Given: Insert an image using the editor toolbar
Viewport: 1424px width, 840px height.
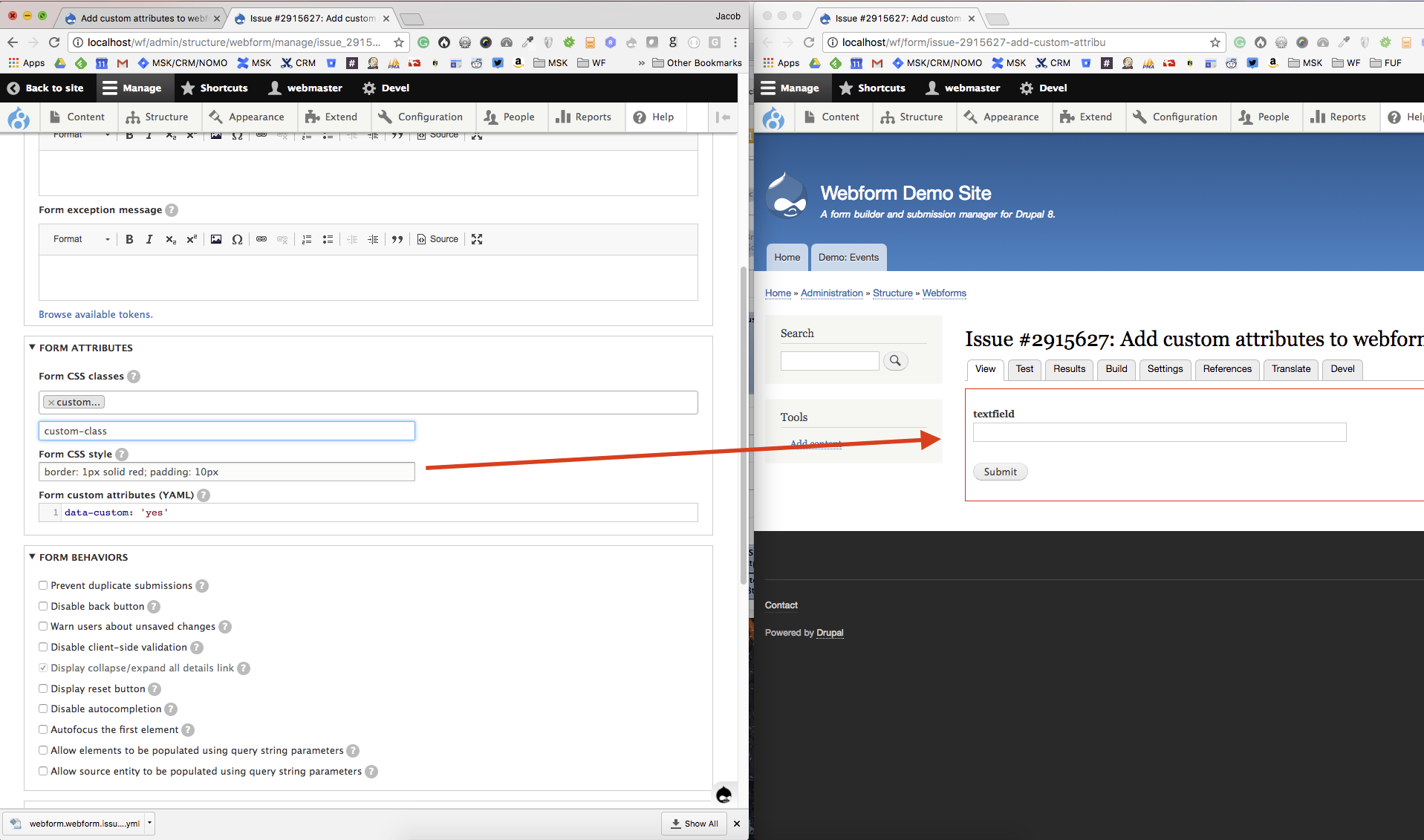Looking at the screenshot, I should pyautogui.click(x=216, y=239).
